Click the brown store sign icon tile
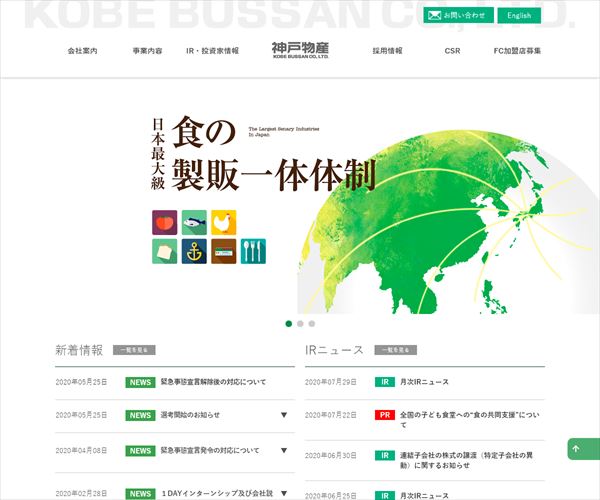Screen dimensions: 600x500 [x=223, y=251]
